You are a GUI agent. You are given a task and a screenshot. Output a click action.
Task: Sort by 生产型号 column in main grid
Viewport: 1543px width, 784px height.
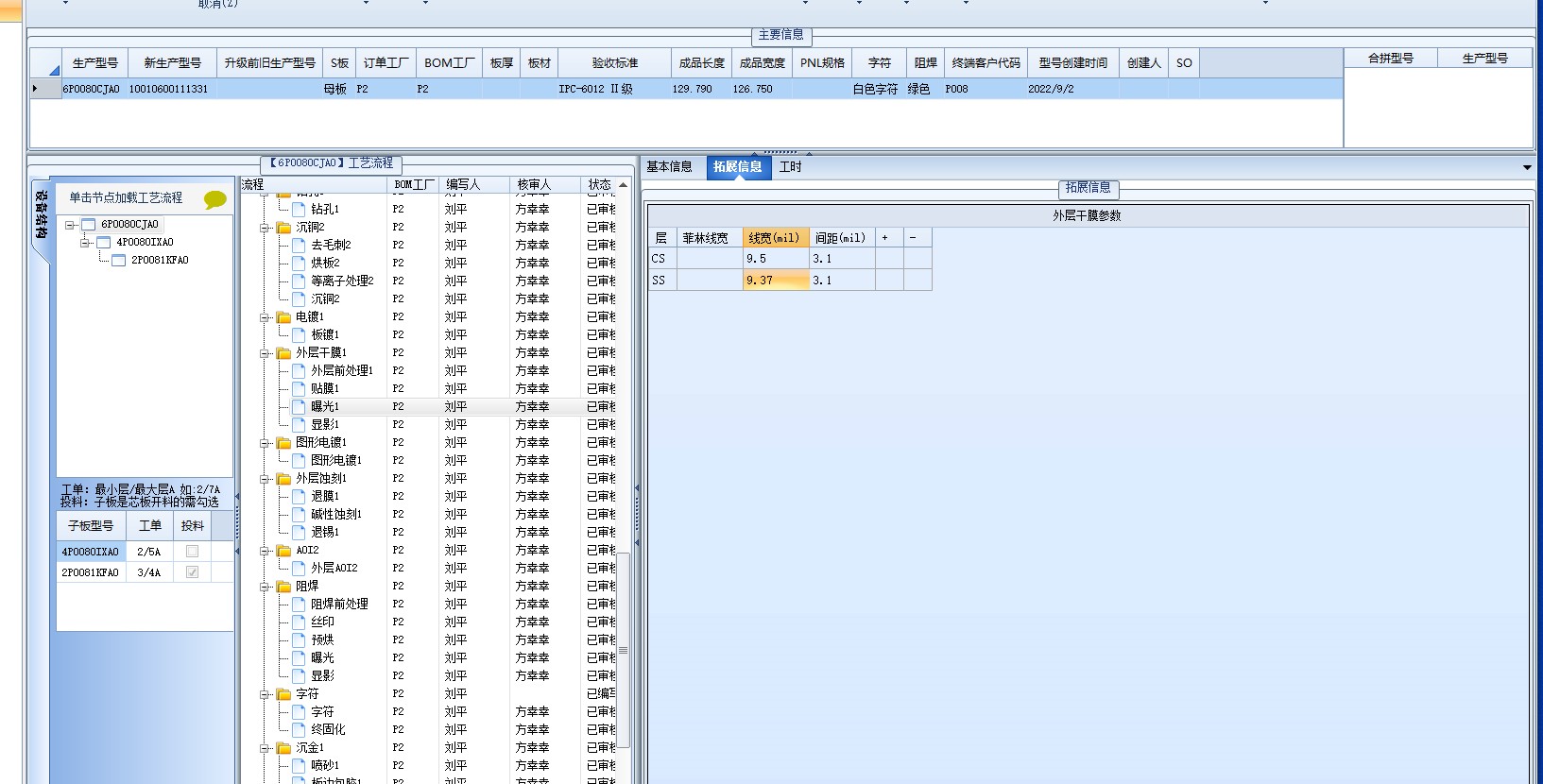click(95, 63)
